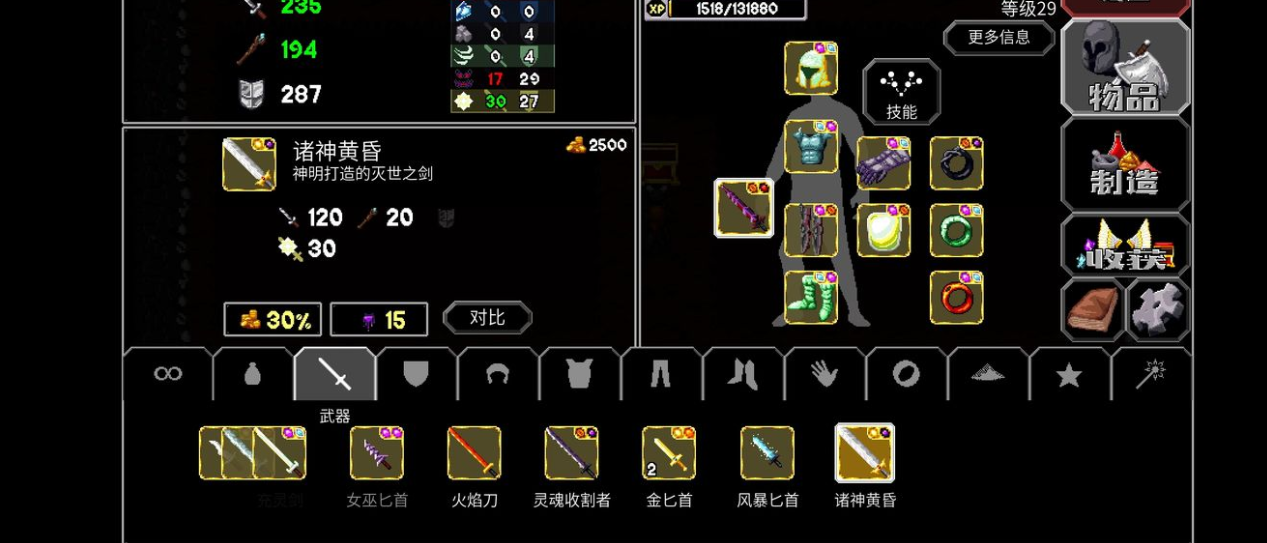Click the equipped green boots slot
This screenshot has height=543, width=1267.
click(x=811, y=298)
